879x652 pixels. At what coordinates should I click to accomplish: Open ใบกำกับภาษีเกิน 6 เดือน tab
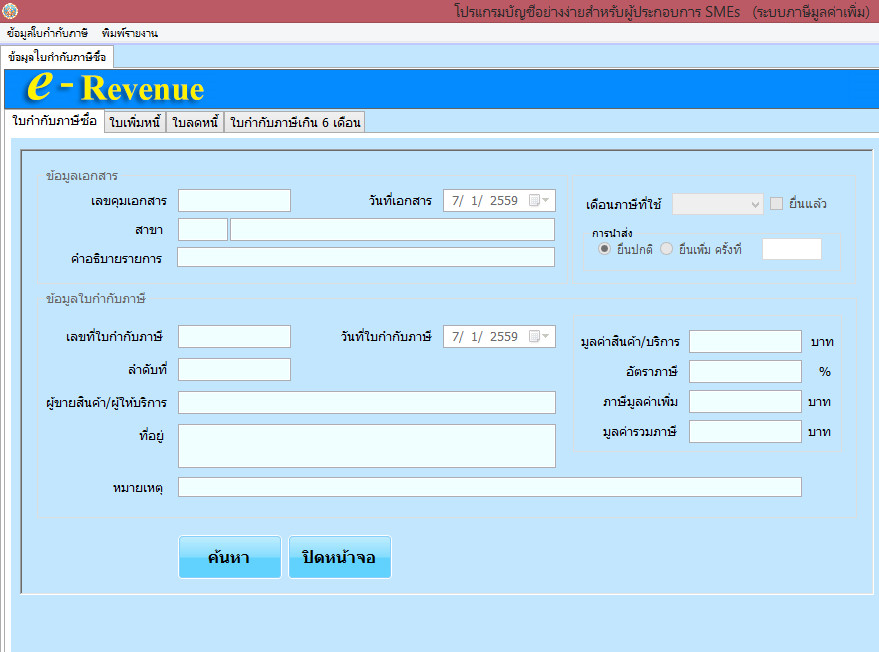[x=295, y=122]
